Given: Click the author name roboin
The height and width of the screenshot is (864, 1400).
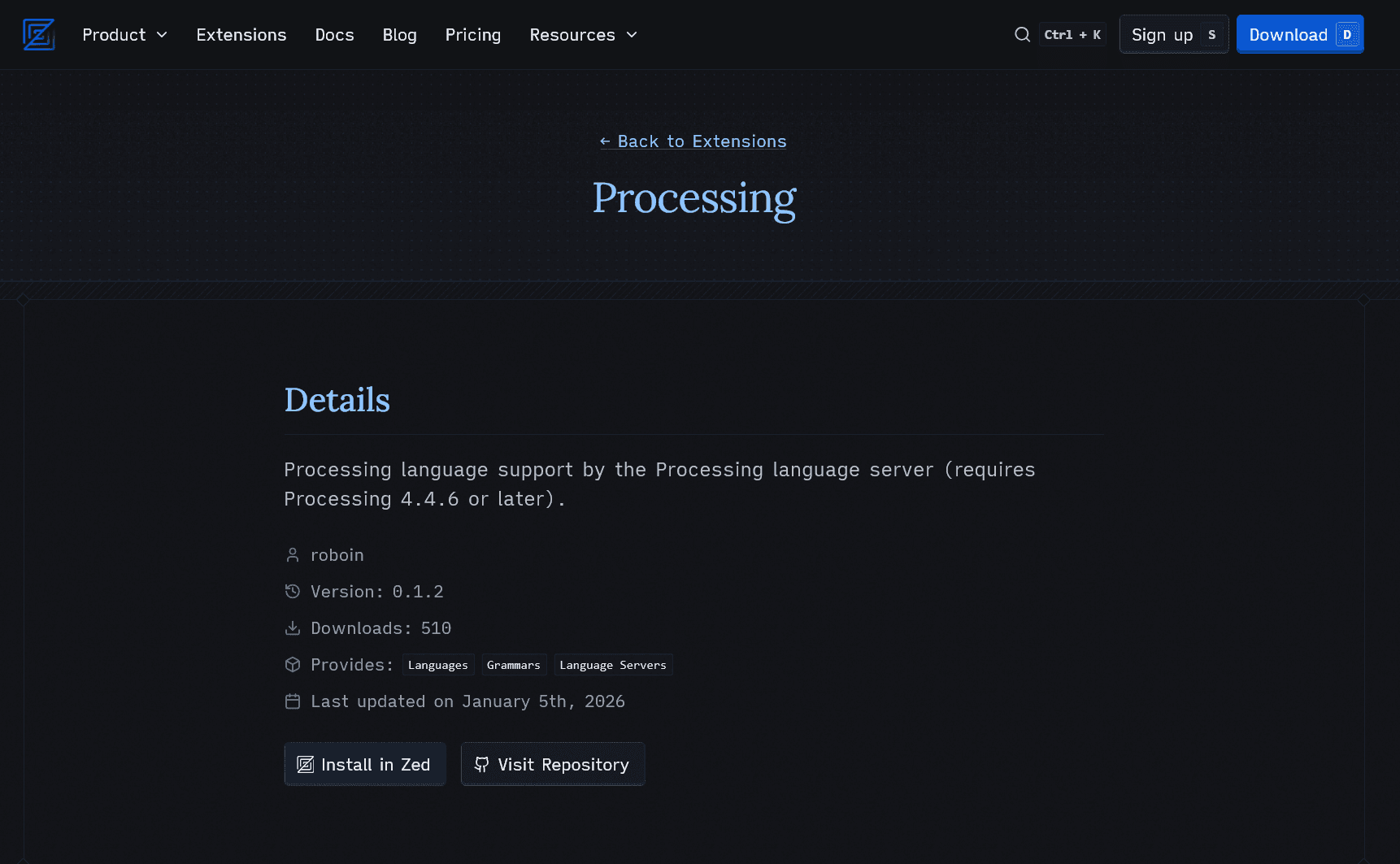Looking at the screenshot, I should [x=337, y=555].
